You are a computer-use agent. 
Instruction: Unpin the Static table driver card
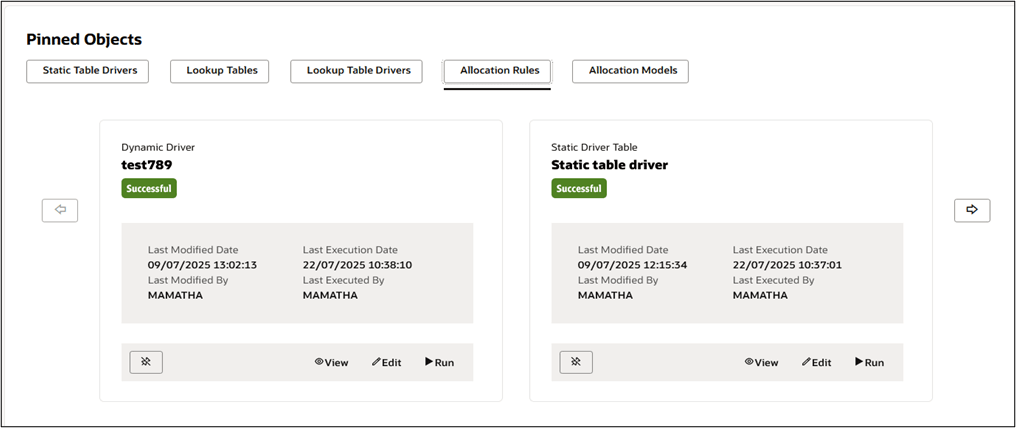(576, 363)
